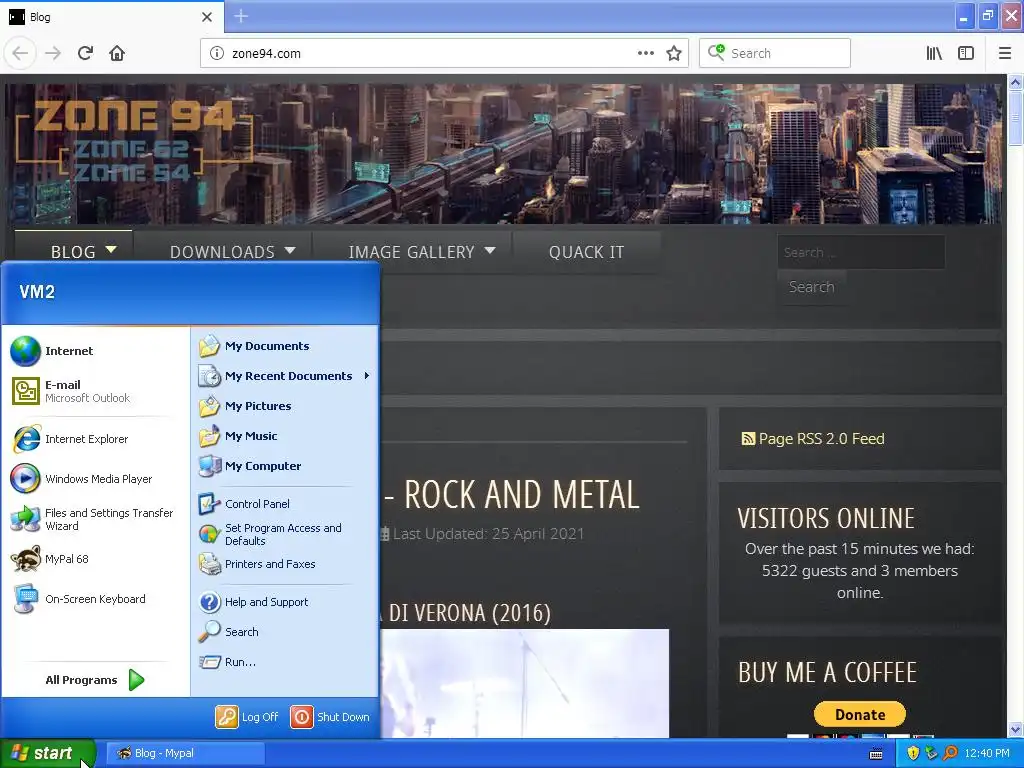Viewport: 1024px width, 768px height.
Task: Click the taskbar clock showing 12:40 PM
Action: (987, 753)
